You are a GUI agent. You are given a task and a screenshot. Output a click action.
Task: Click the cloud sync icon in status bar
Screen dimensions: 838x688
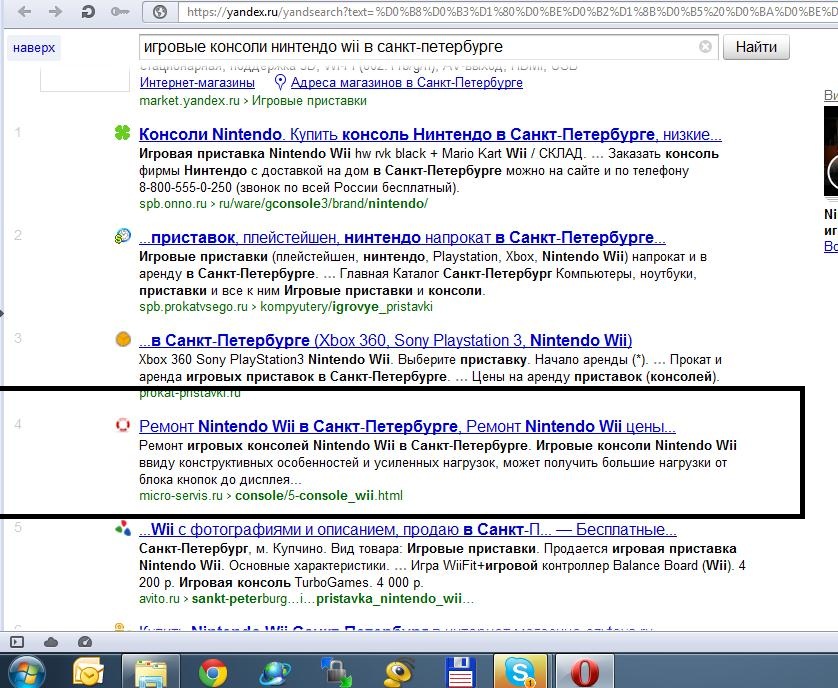51,642
